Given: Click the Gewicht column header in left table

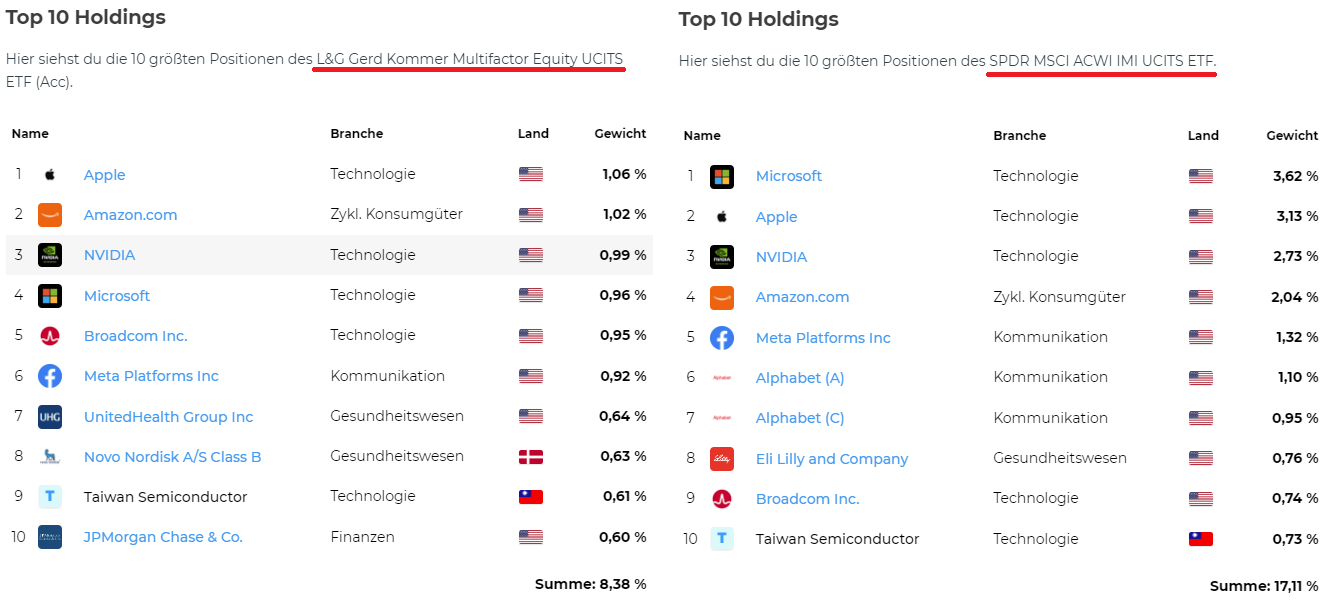Looking at the screenshot, I should tap(620, 134).
